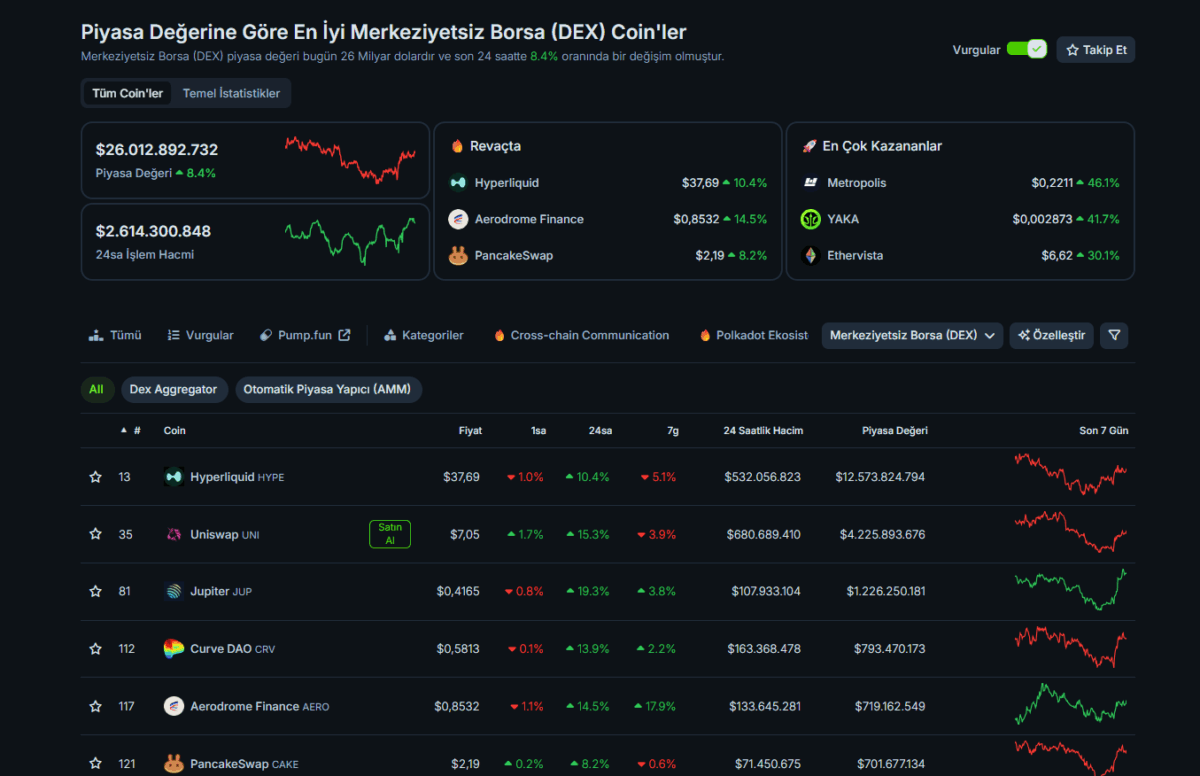This screenshot has height=776, width=1200.
Task: Open the market cap sparkline chart
Action: click(350, 159)
